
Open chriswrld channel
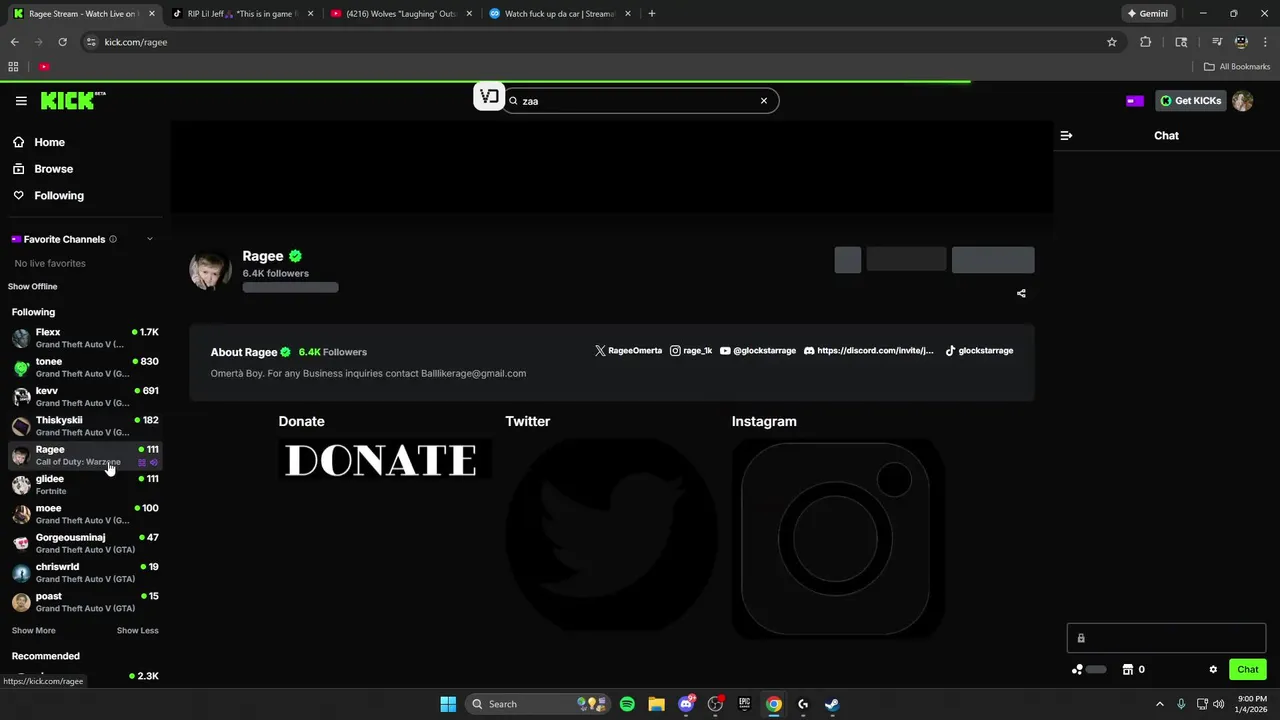point(84,573)
